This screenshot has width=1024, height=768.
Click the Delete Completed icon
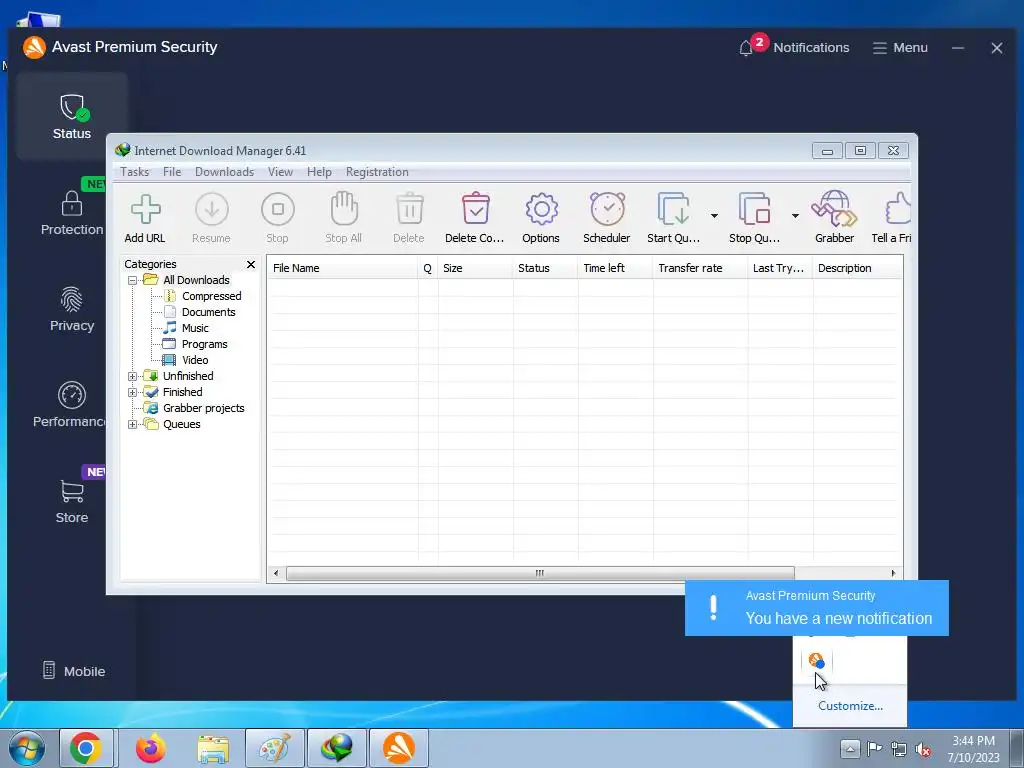click(x=475, y=209)
